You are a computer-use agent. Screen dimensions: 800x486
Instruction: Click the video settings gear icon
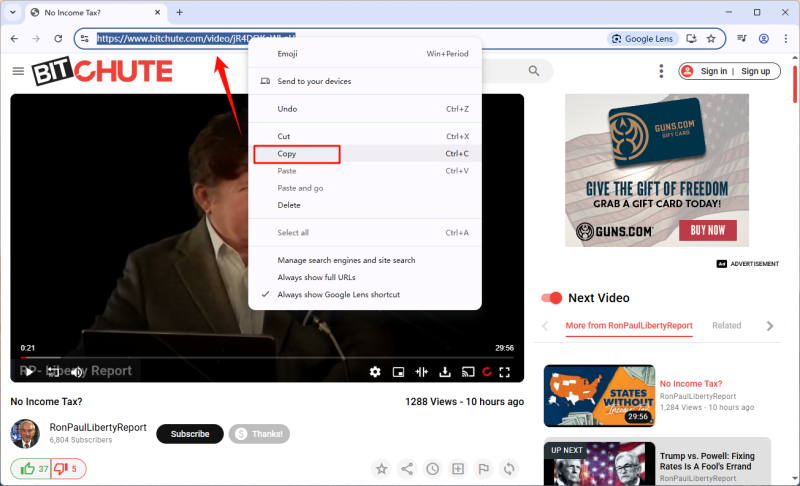click(x=375, y=372)
